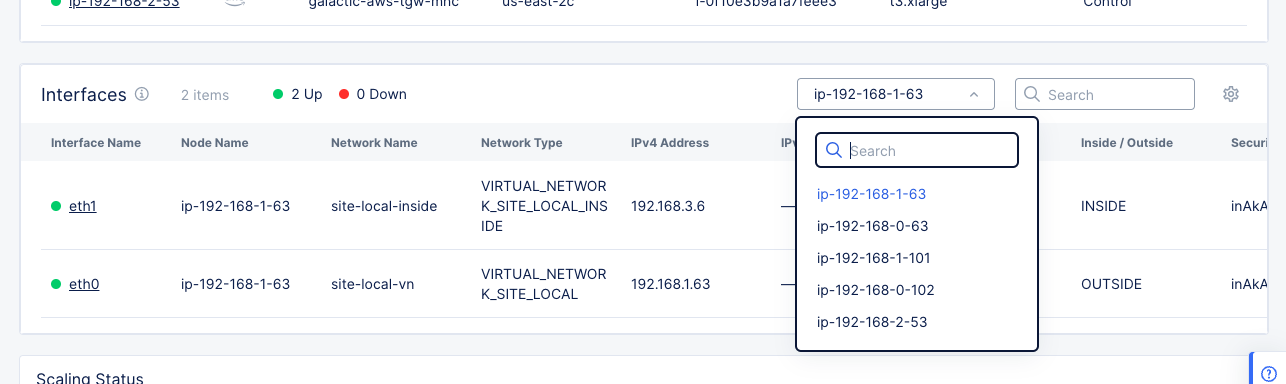Viewport: 1286px width, 384px height.
Task: Click the 2 items count label
Action: point(205,95)
